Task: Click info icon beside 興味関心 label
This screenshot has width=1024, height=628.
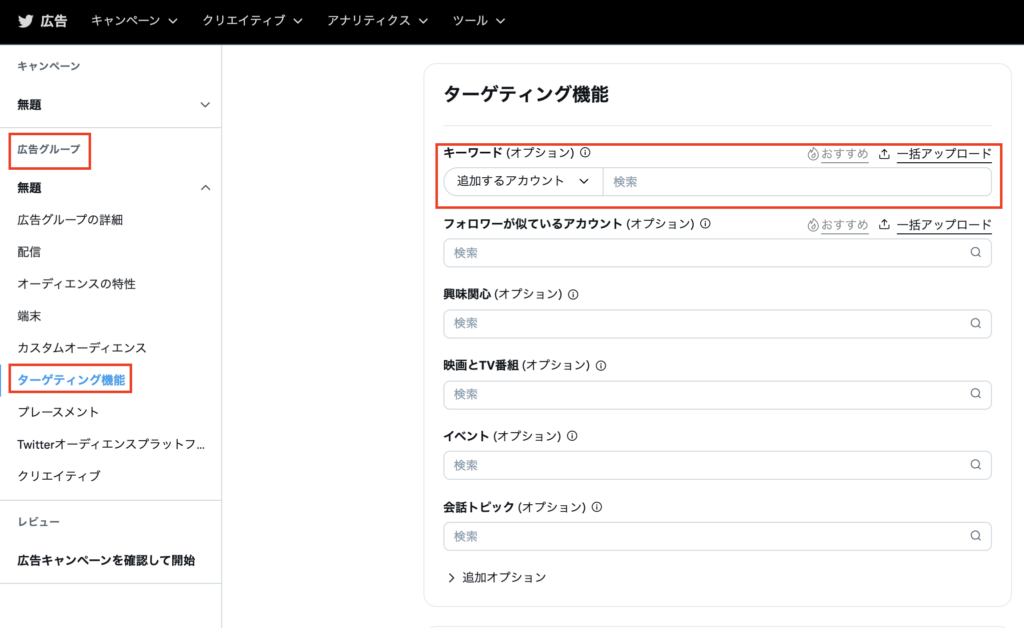Action: pos(574,295)
